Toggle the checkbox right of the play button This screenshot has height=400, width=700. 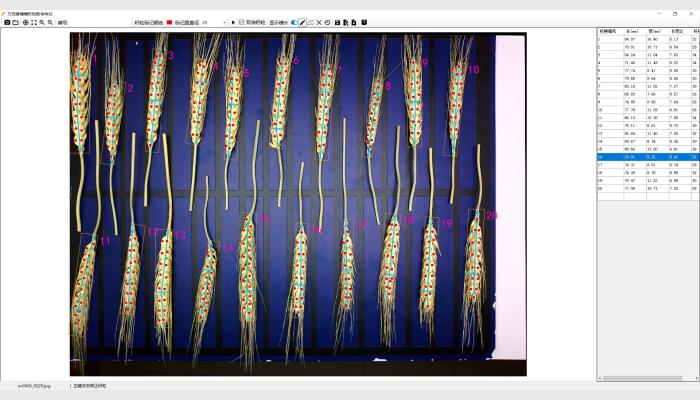pos(241,22)
